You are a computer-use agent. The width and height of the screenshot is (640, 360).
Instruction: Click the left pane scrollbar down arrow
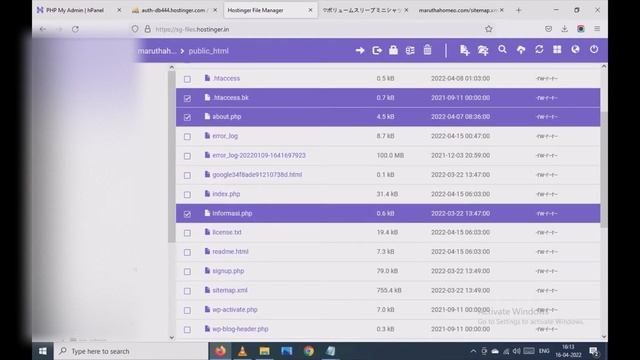pos(171,338)
